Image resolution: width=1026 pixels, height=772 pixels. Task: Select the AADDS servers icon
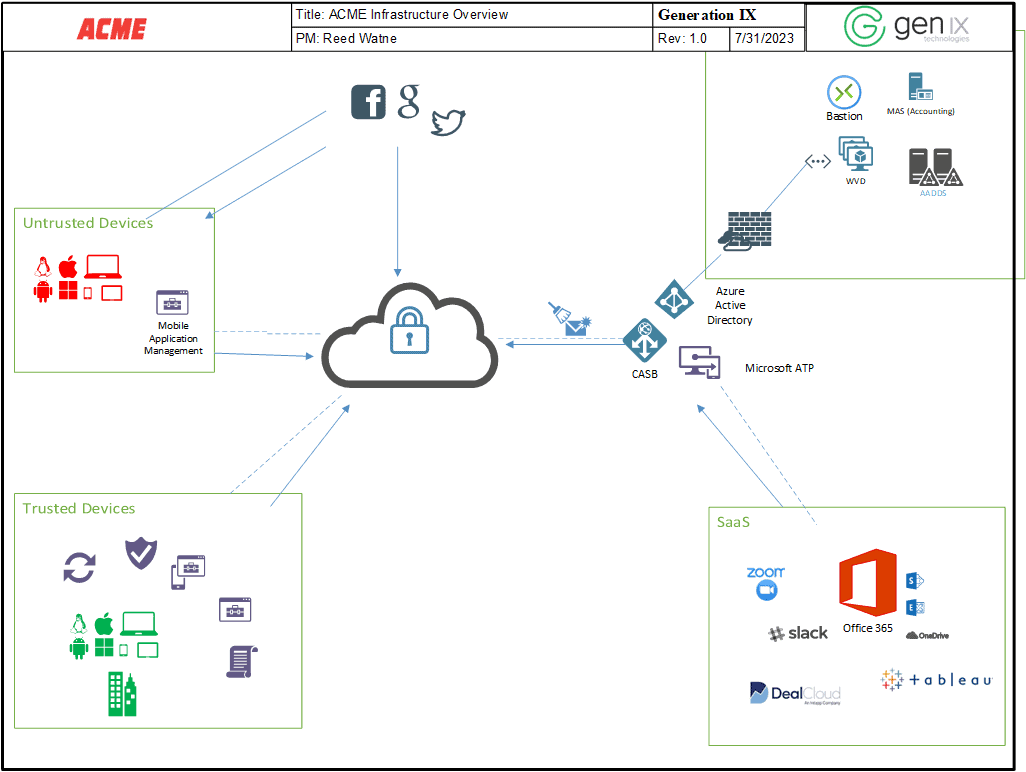tap(935, 167)
